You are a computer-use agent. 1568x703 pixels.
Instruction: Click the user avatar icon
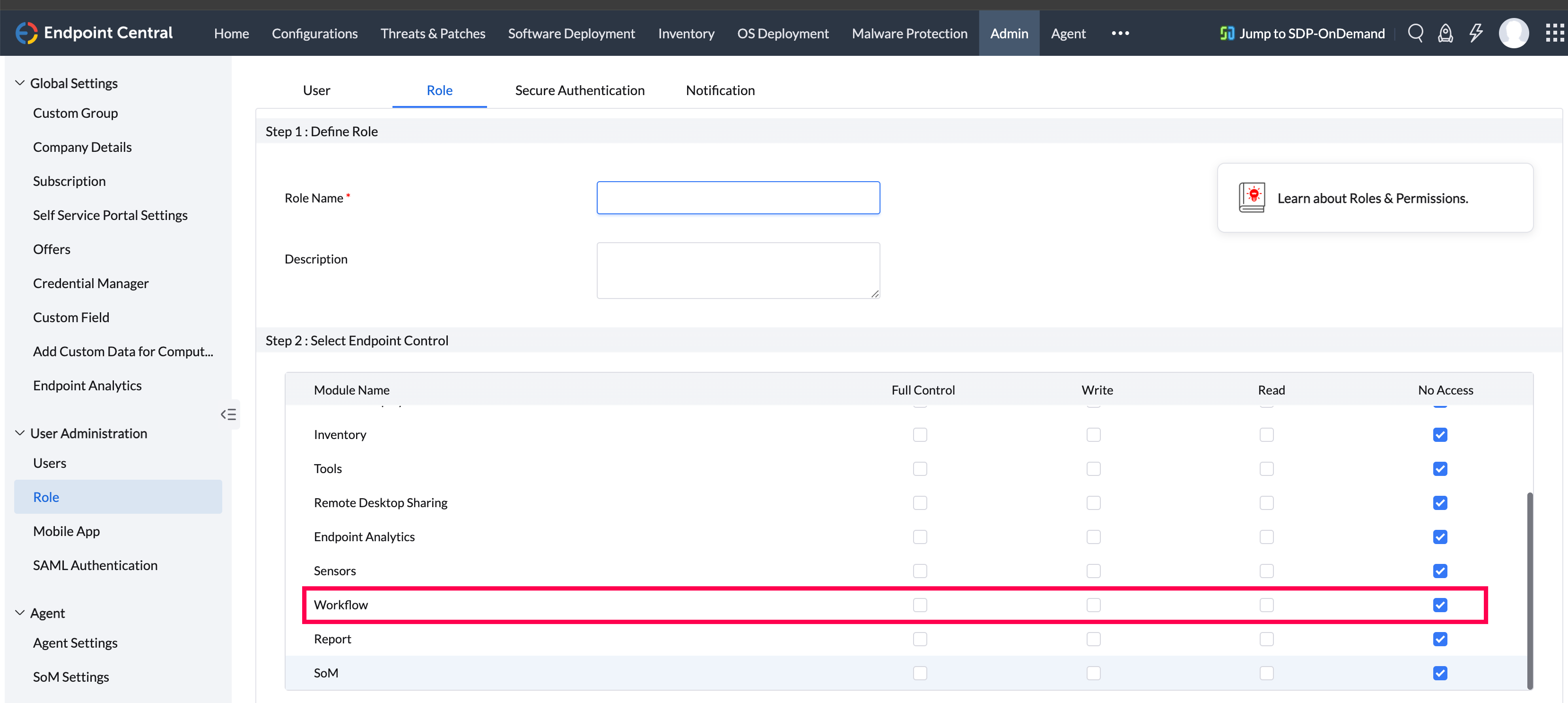(1514, 33)
